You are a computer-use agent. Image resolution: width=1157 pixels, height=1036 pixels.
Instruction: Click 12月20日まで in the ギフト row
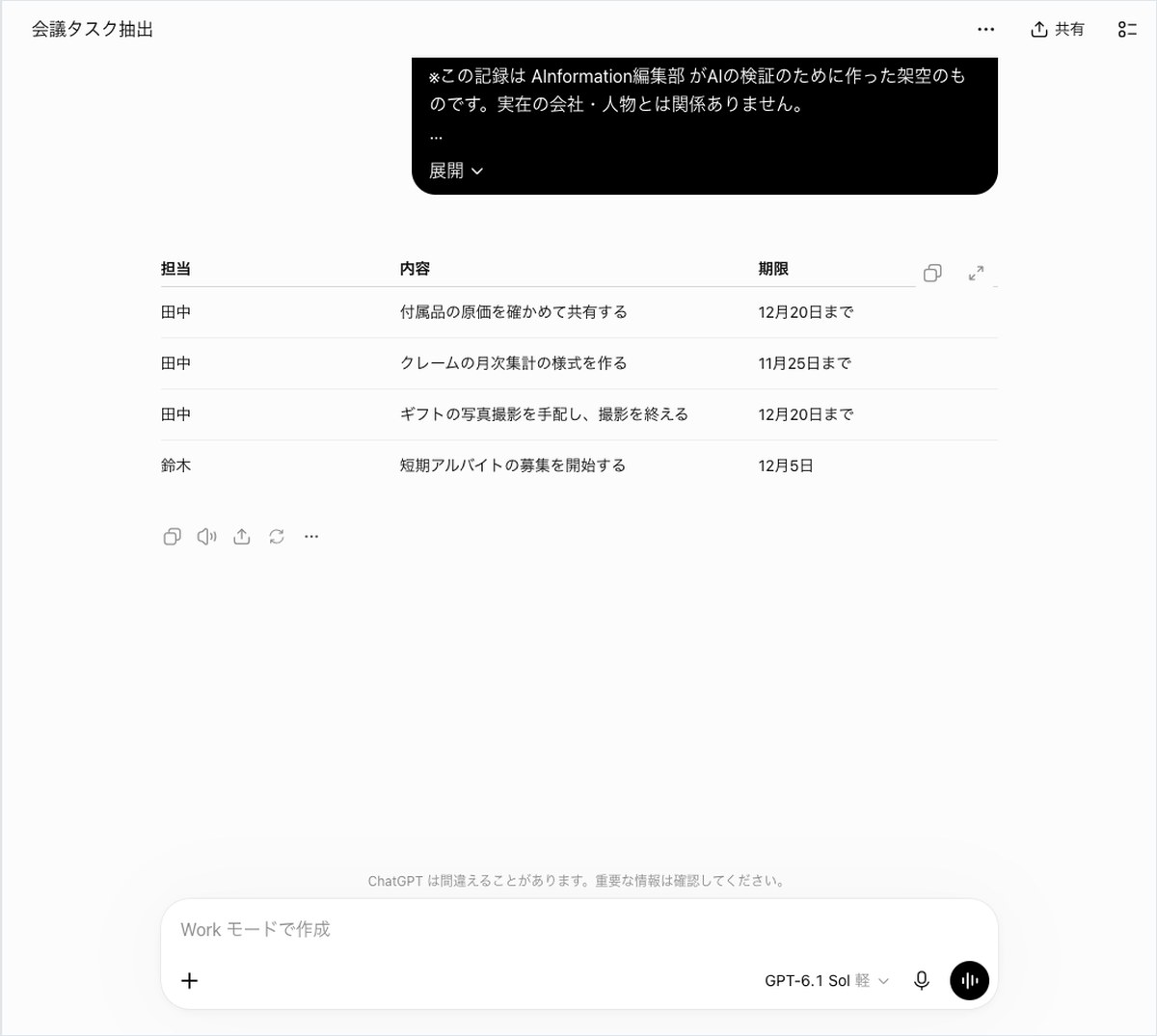click(806, 414)
